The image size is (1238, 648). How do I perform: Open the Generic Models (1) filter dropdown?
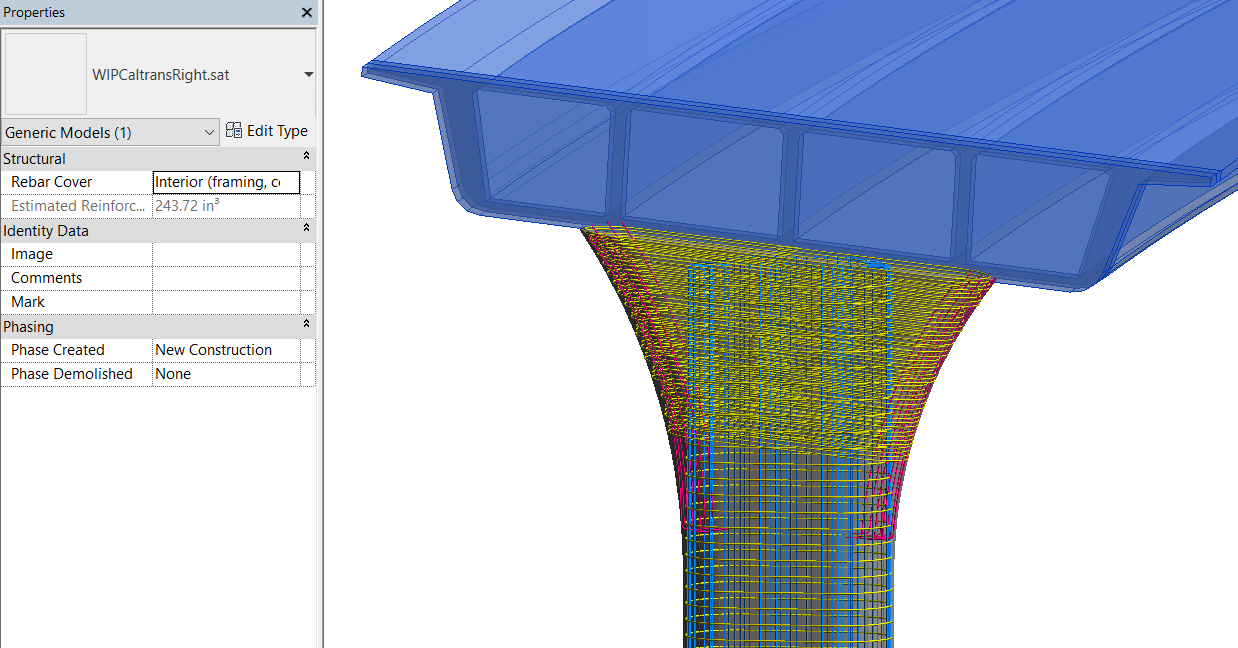point(209,131)
